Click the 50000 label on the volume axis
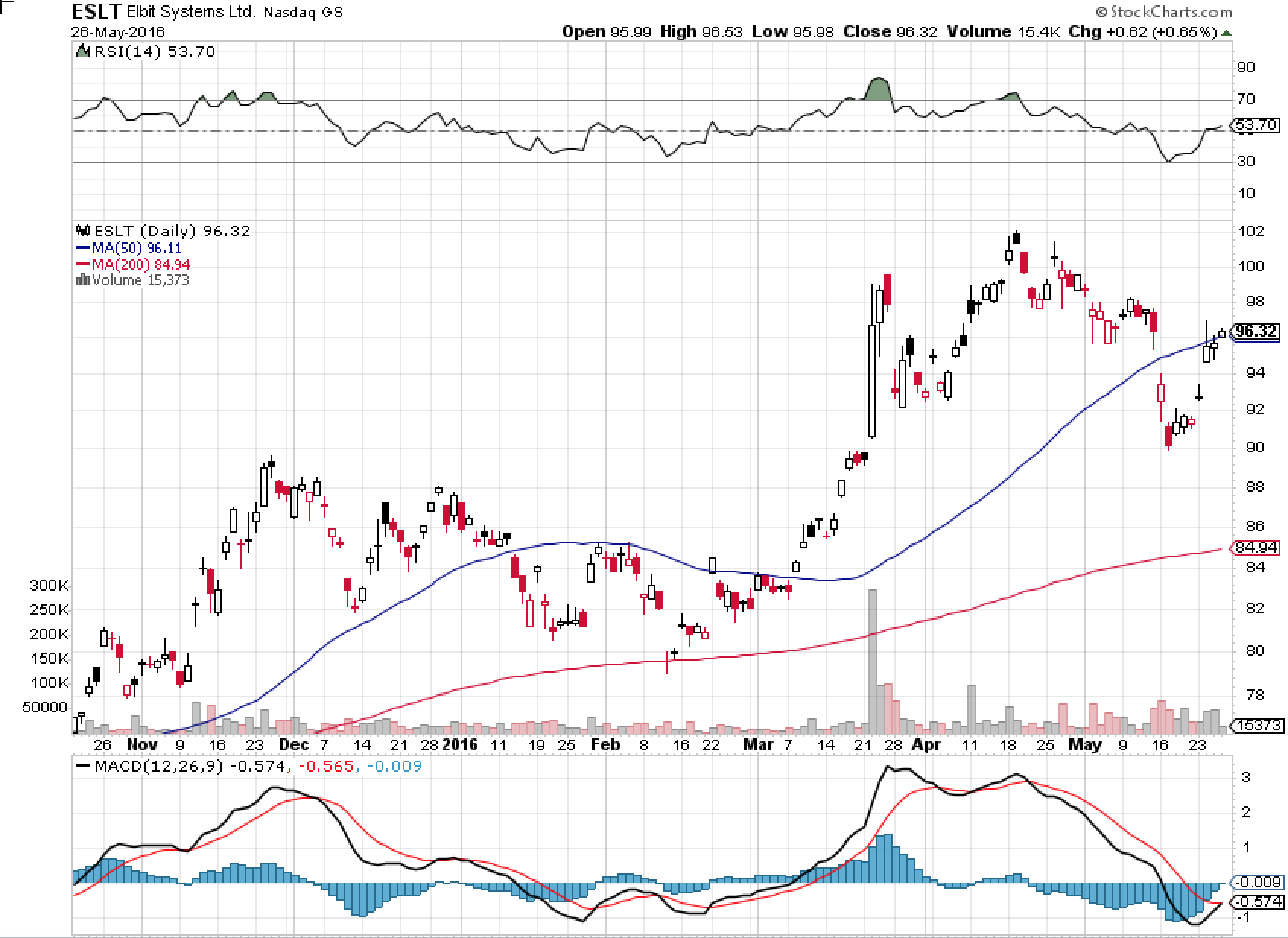 coord(46,707)
